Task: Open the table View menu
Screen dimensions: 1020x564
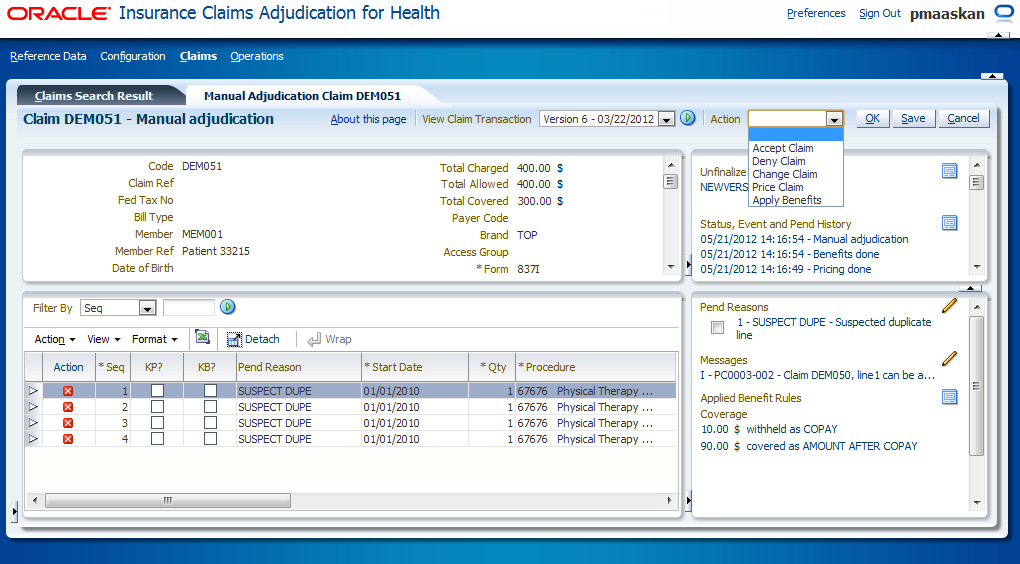Action: 103,339
